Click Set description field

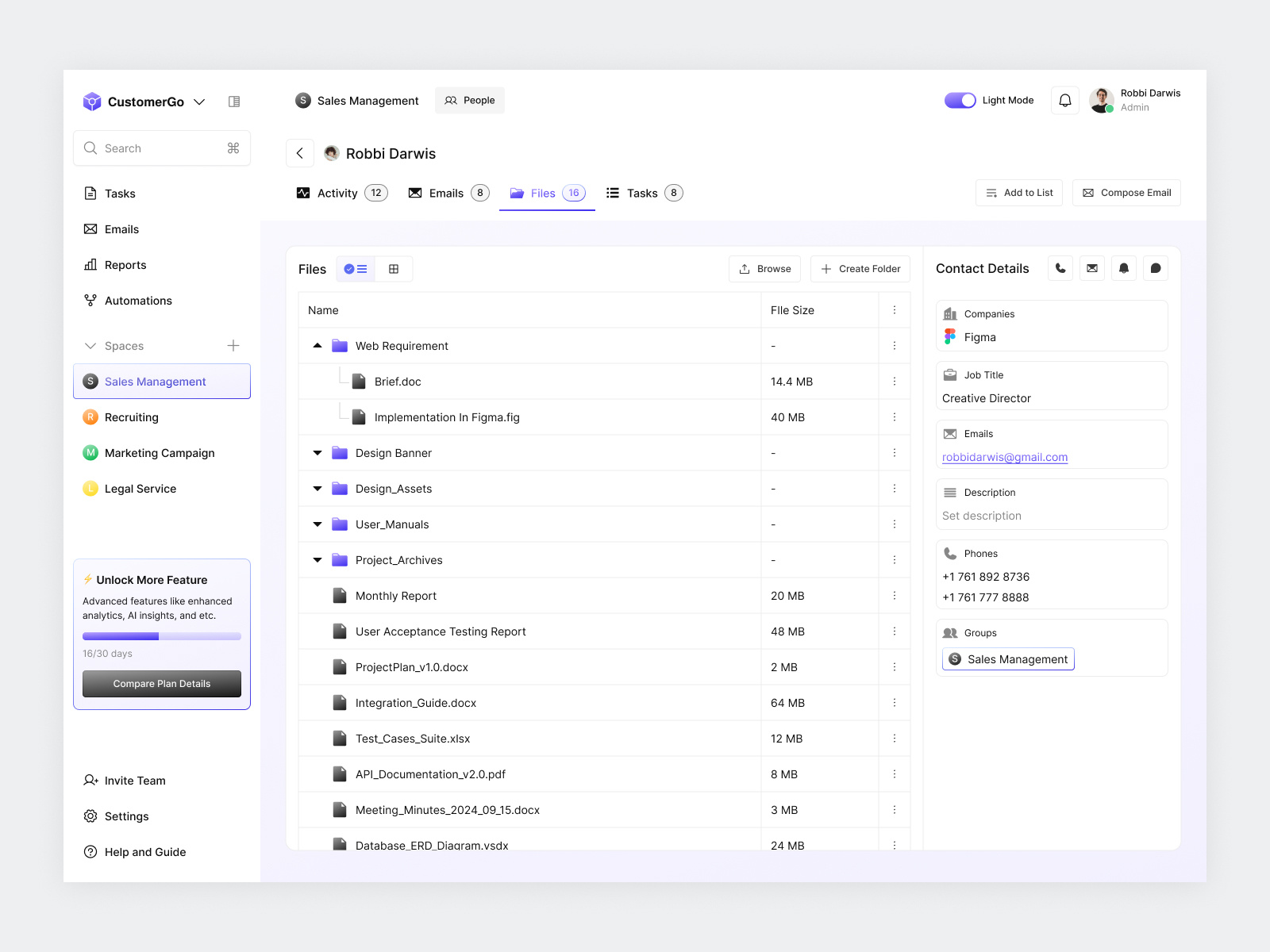(x=981, y=516)
